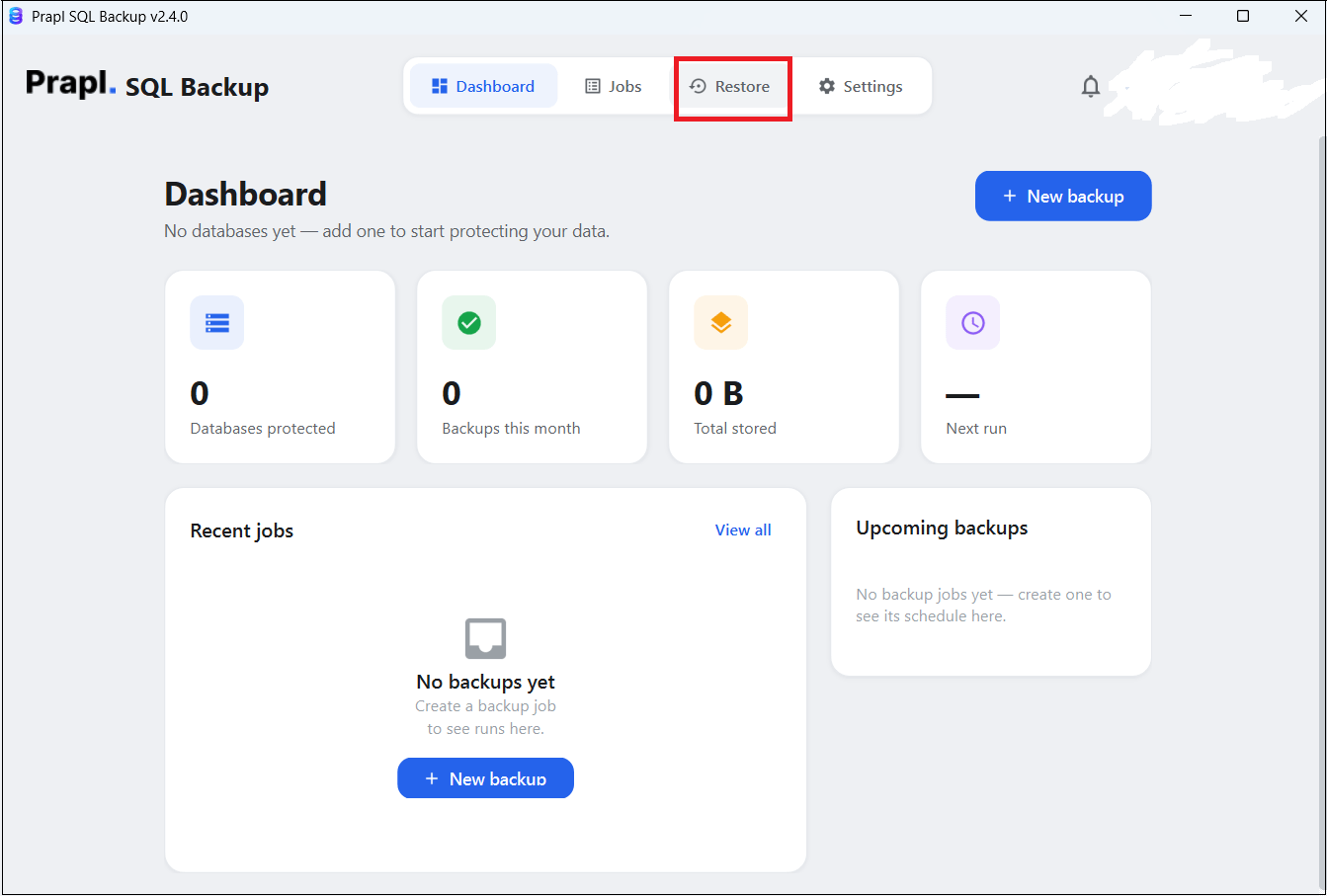This screenshot has height=896, width=1327.
Task: Click the Dashboard heading text
Action: [x=246, y=194]
